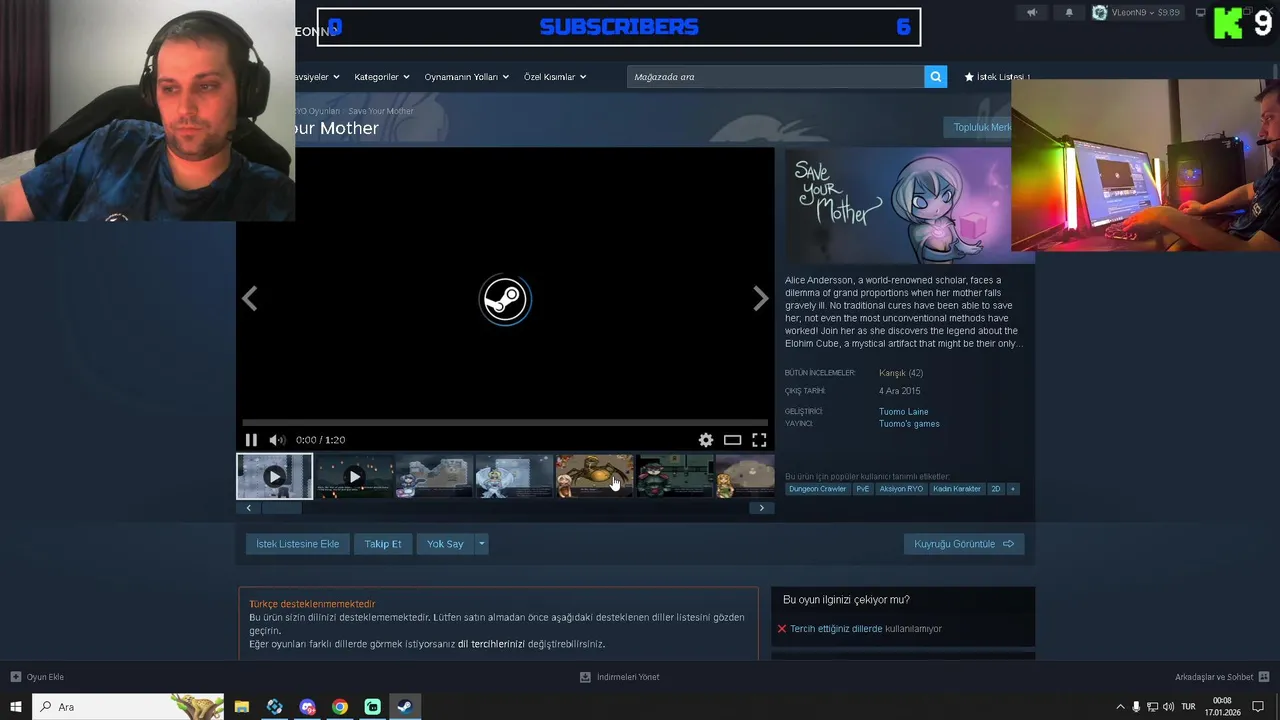
Task: Select the Aksiyon RYO tag
Action: point(901,489)
